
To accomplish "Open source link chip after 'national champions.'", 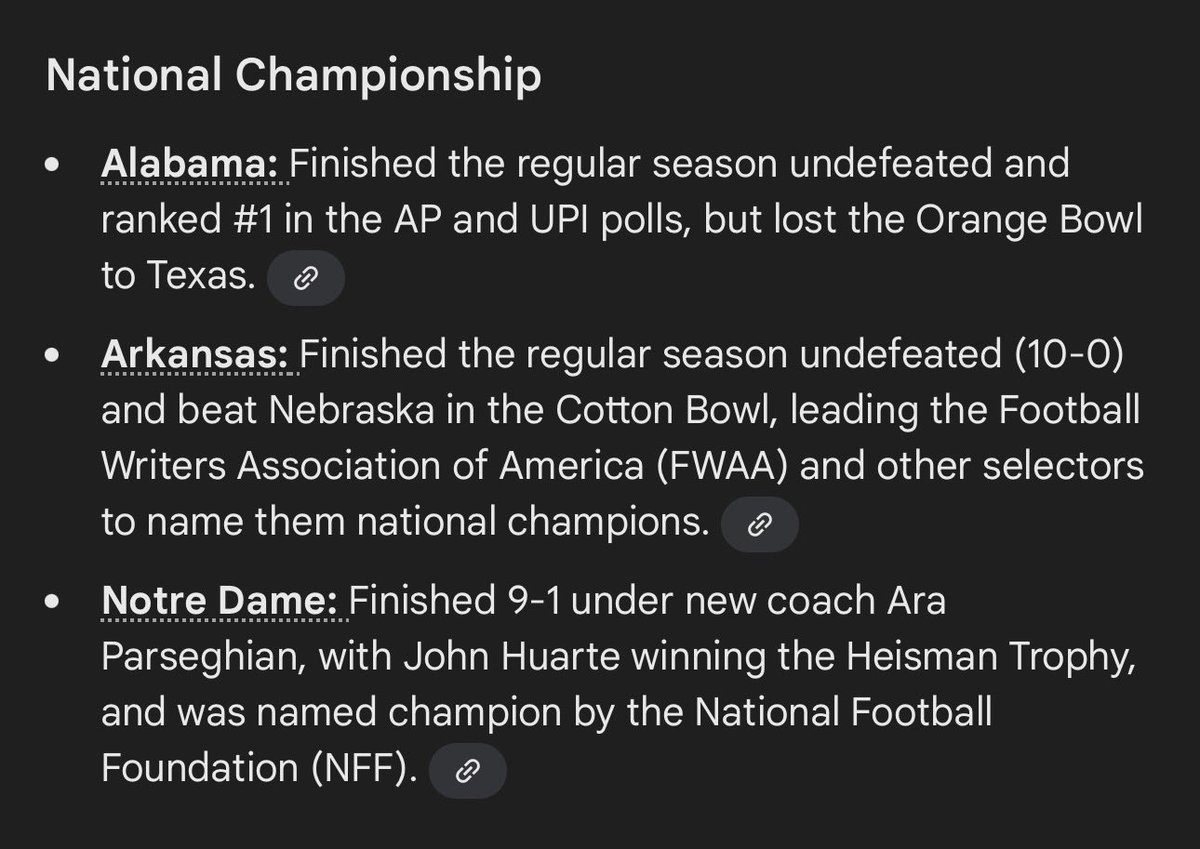I will click(x=759, y=524).
